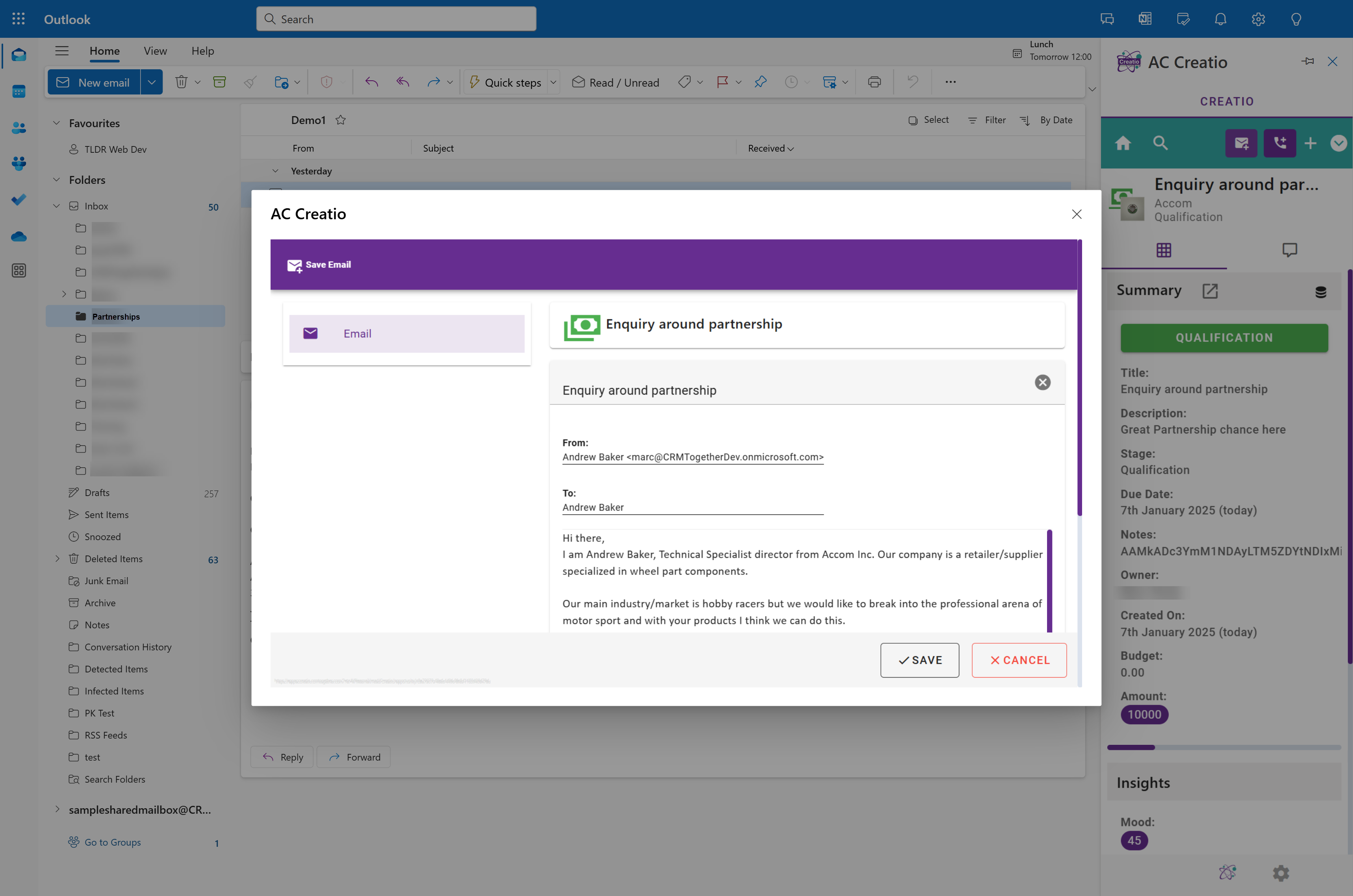Expand the Quick steps dropdown arrow

point(553,82)
